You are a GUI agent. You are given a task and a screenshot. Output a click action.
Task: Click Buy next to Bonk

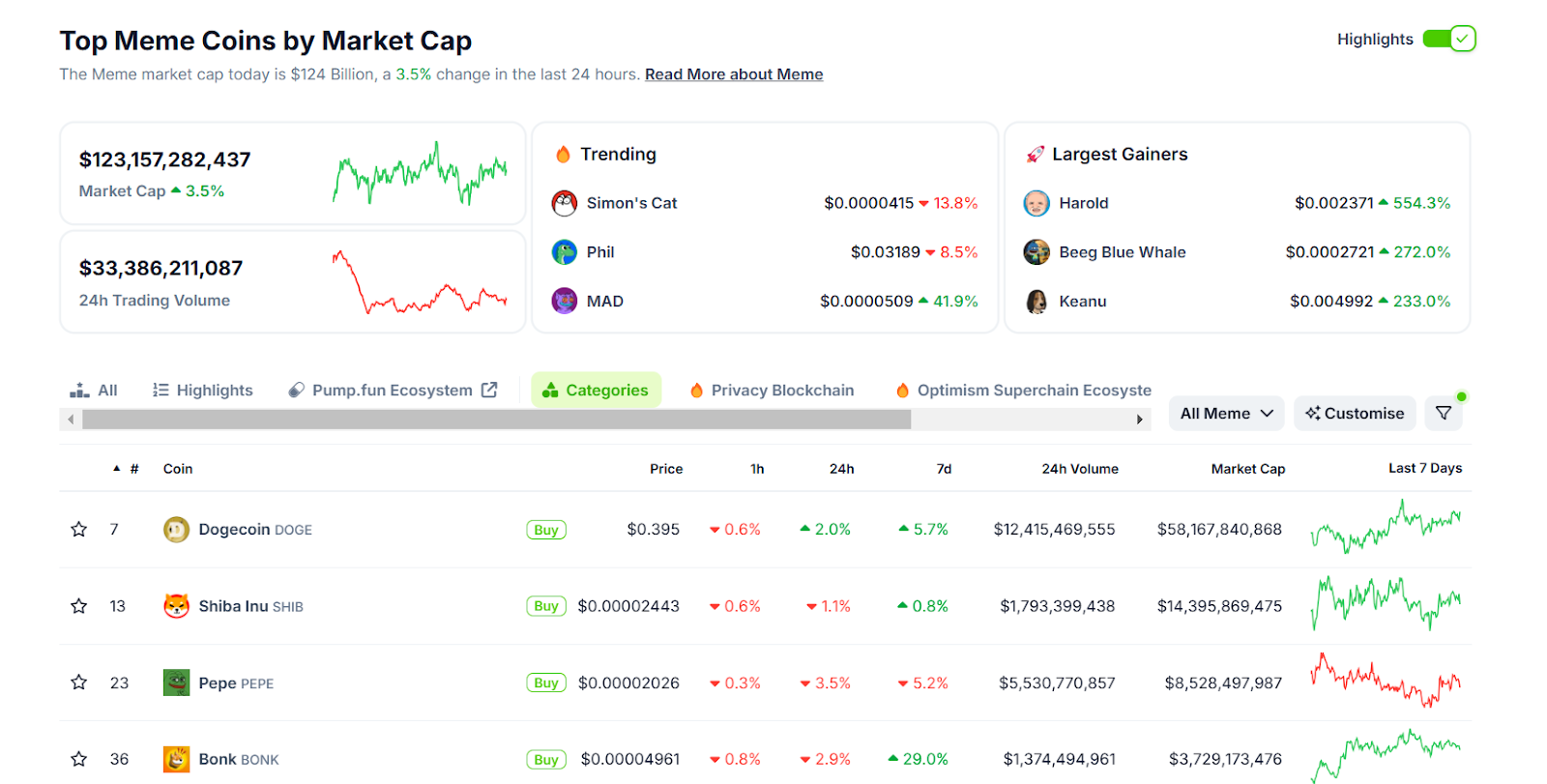pos(546,759)
